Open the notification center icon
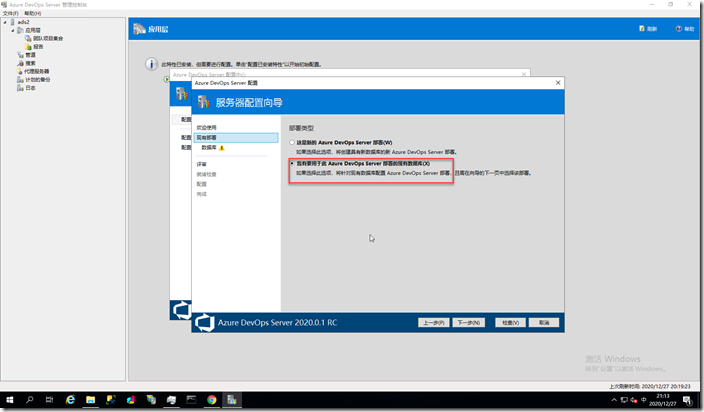 point(687,400)
